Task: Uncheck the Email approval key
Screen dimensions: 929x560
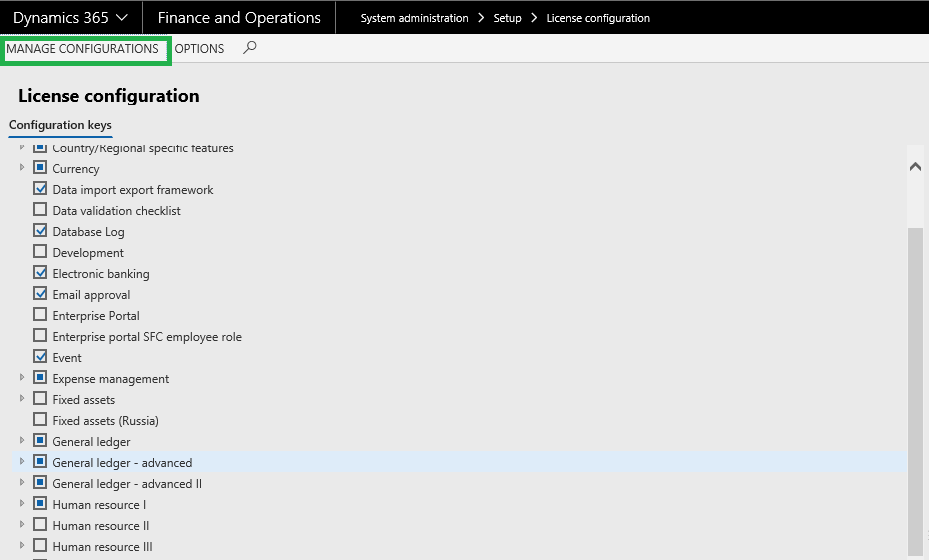Action: 40,294
